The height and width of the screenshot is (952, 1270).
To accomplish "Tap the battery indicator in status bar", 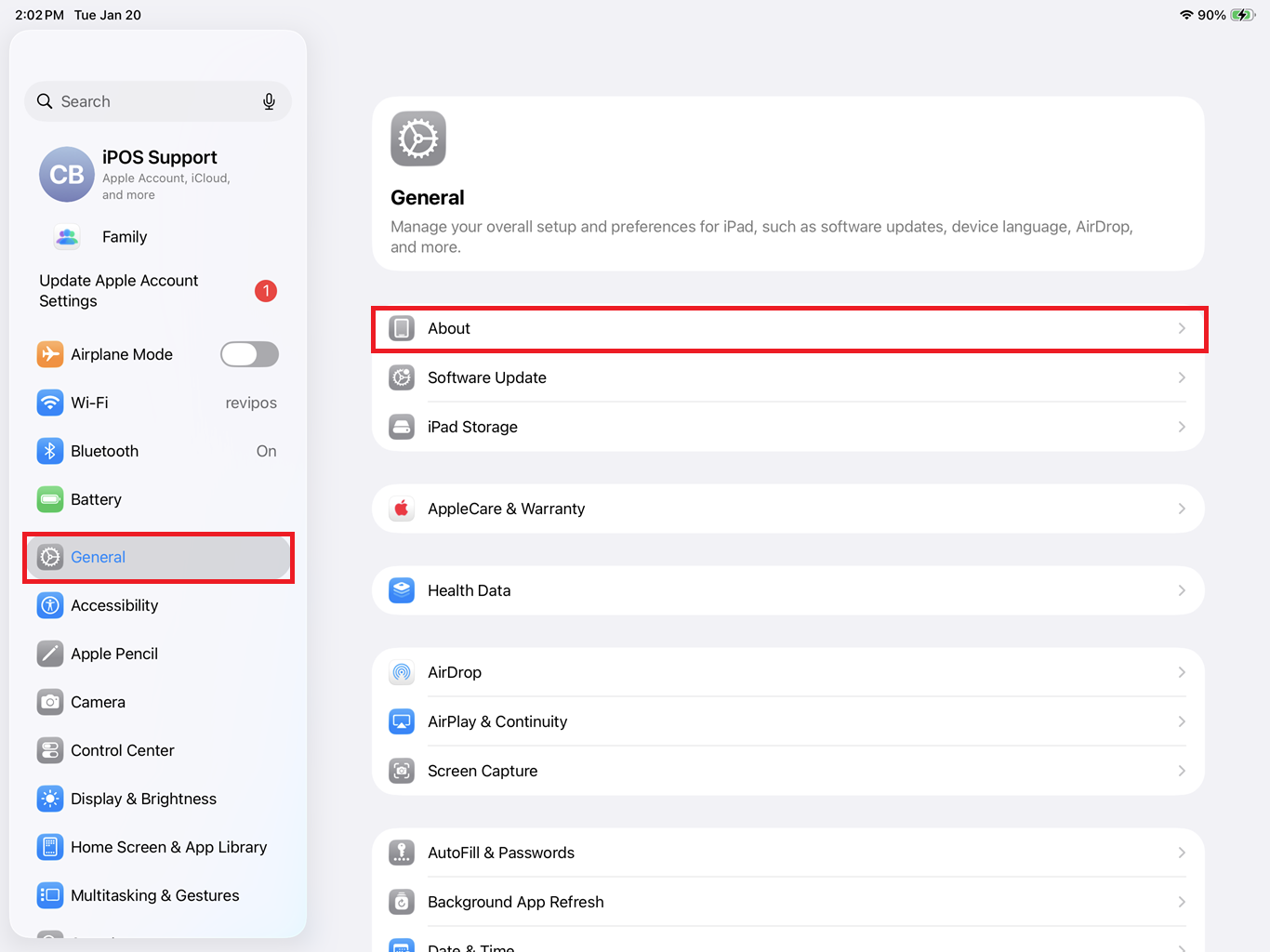I will pyautogui.click(x=1242, y=15).
